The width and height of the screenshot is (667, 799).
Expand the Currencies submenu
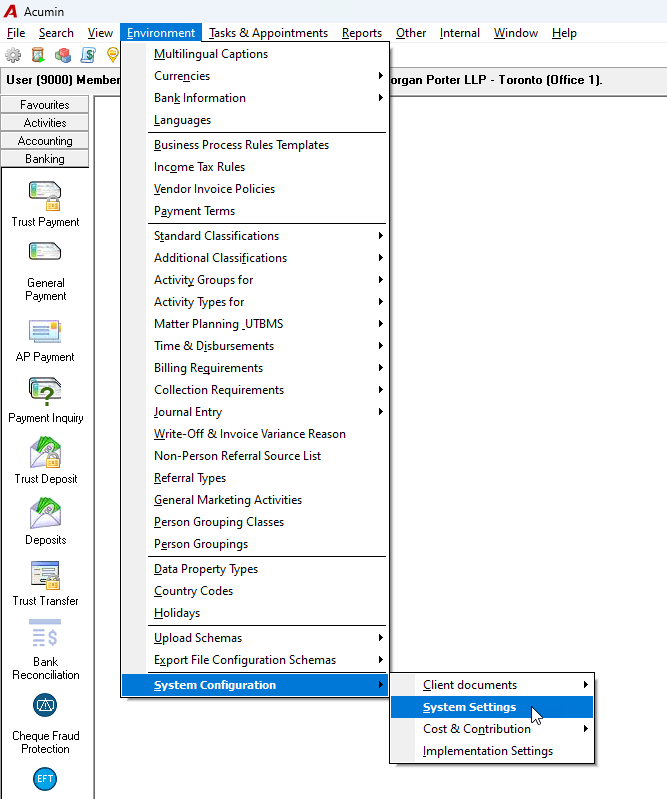coord(255,76)
